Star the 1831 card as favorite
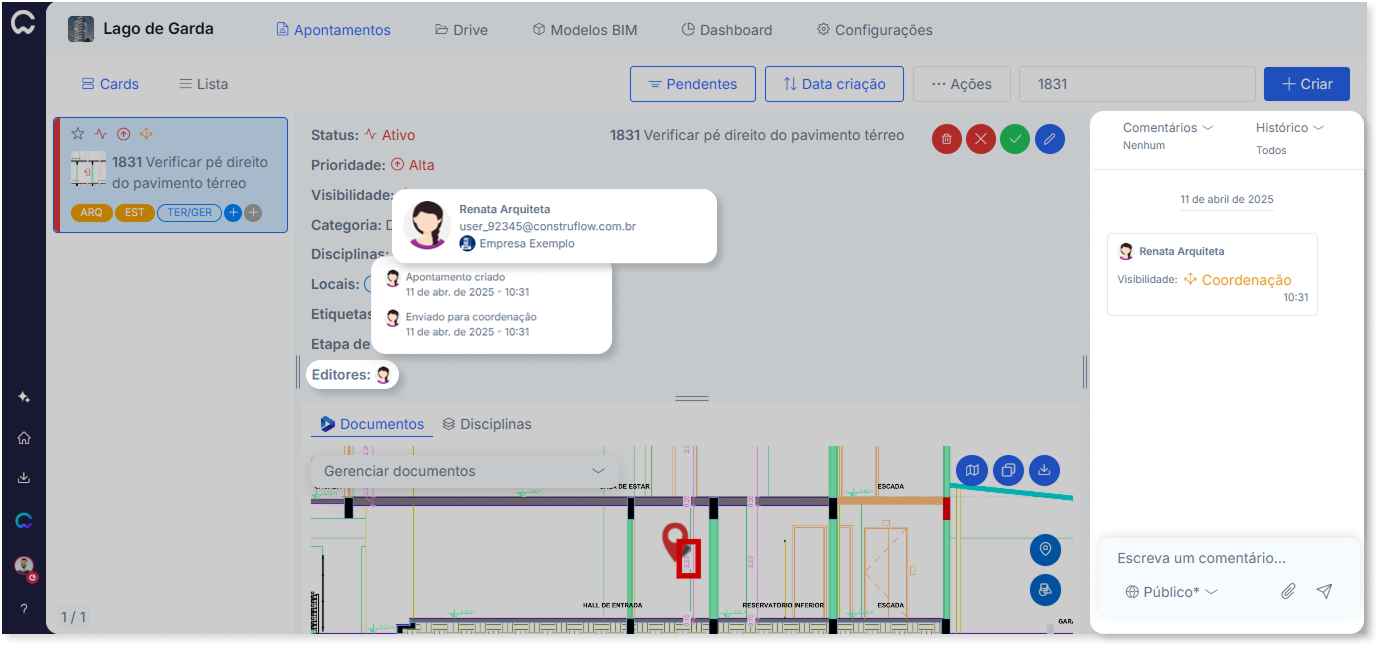Screen dimensions: 1379x646 tap(78, 134)
